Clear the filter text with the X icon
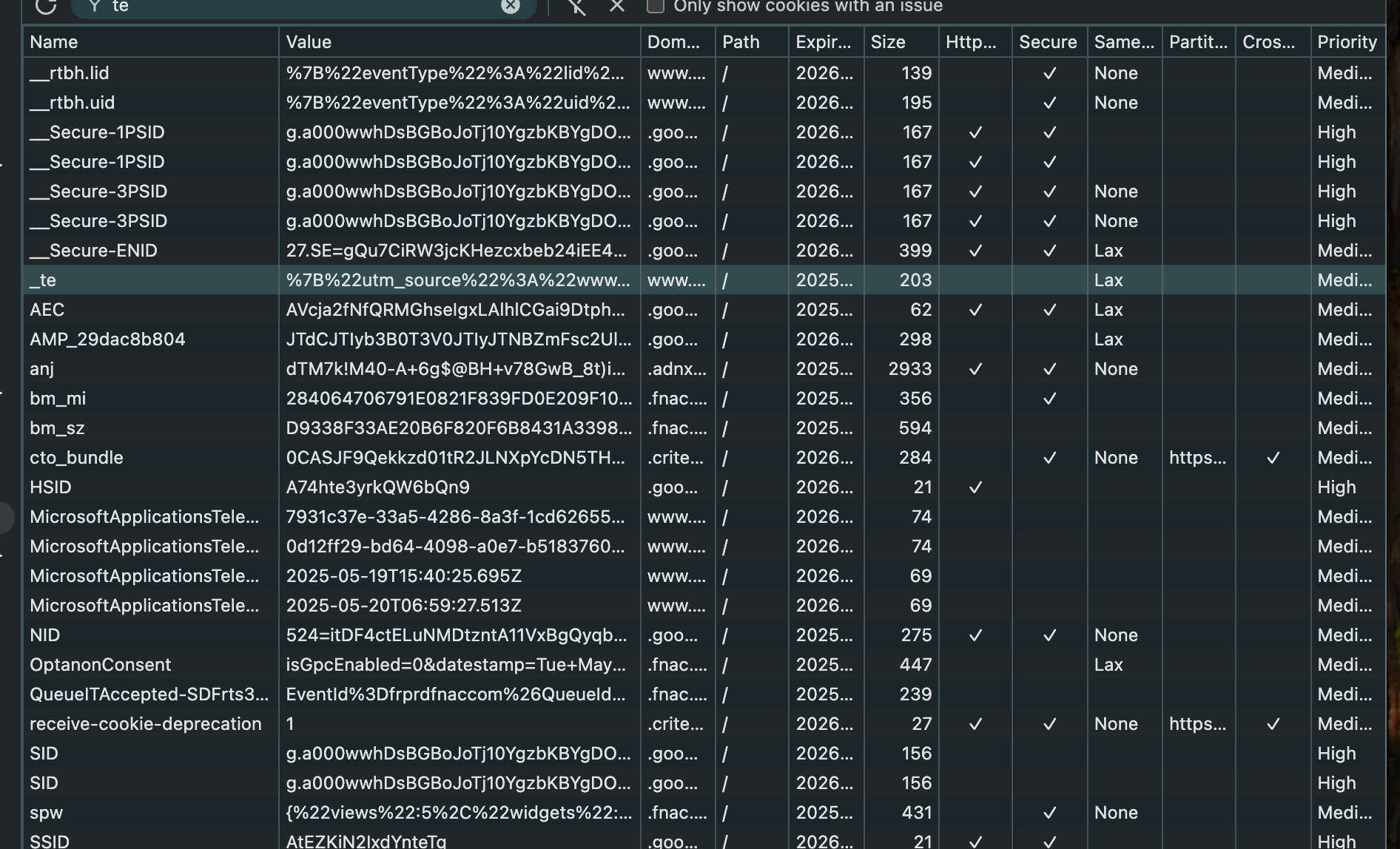Image resolution: width=1400 pixels, height=849 pixels. click(511, 7)
